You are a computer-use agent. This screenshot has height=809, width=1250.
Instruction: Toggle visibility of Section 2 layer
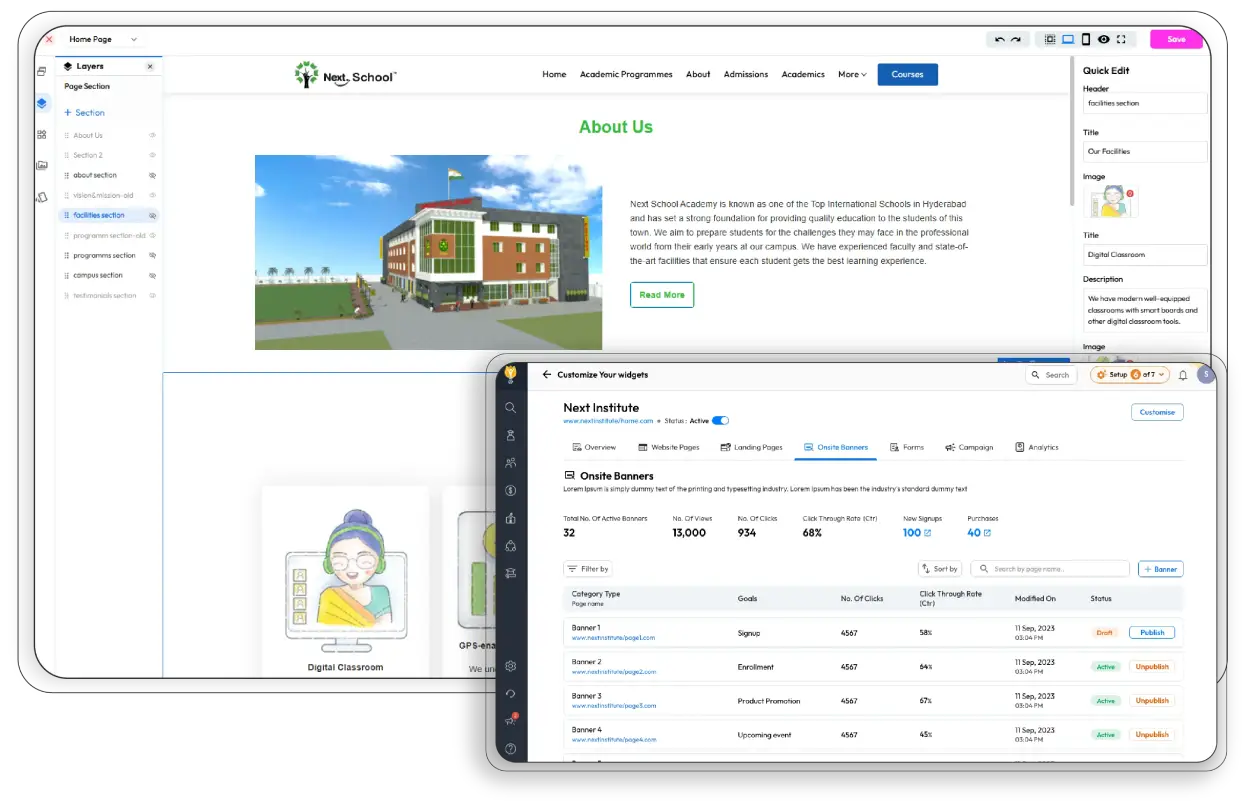pos(153,155)
